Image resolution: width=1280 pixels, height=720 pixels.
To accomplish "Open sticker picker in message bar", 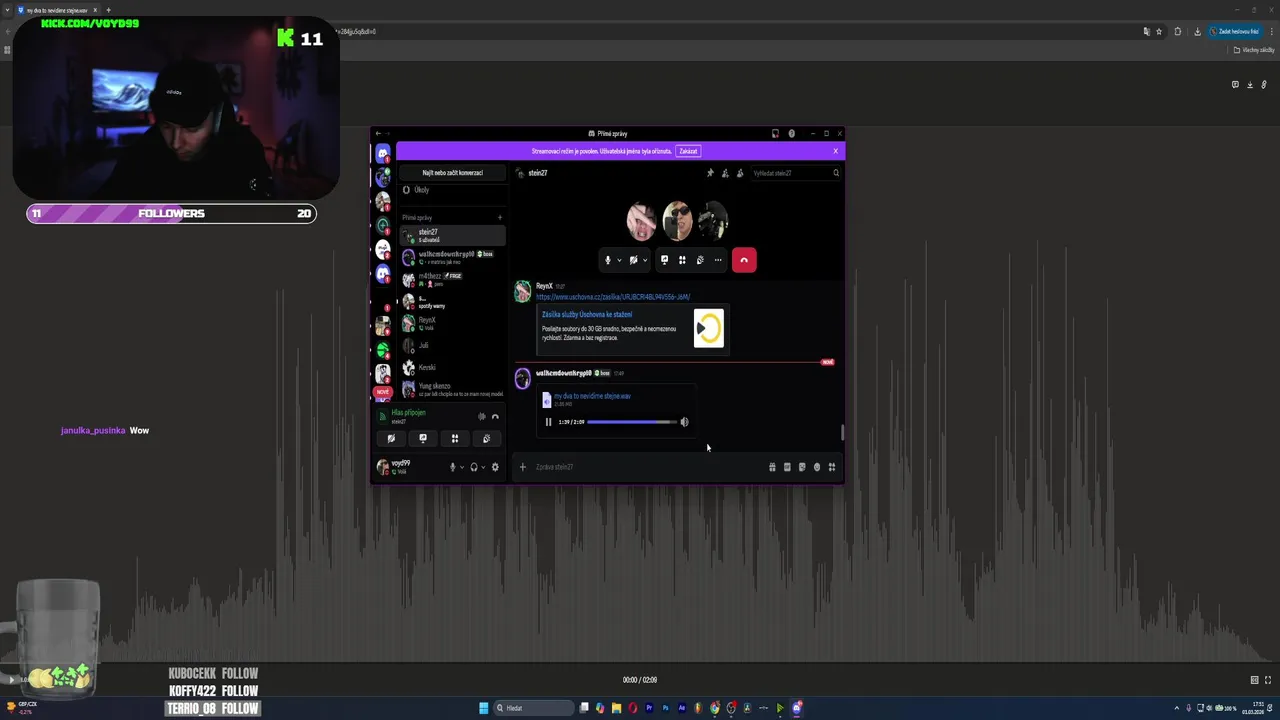I will pyautogui.click(x=802, y=467).
